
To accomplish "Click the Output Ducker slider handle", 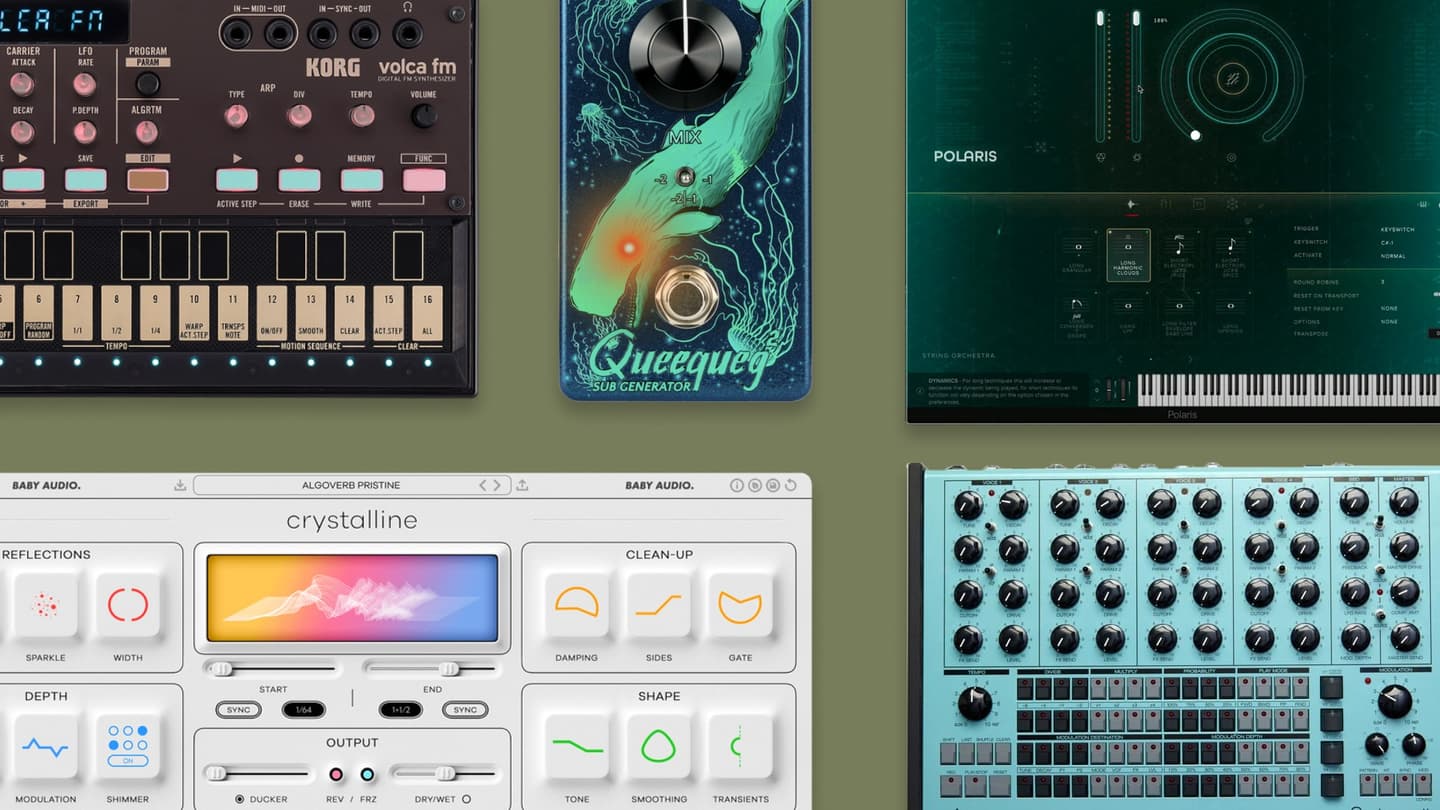I will coord(216,773).
